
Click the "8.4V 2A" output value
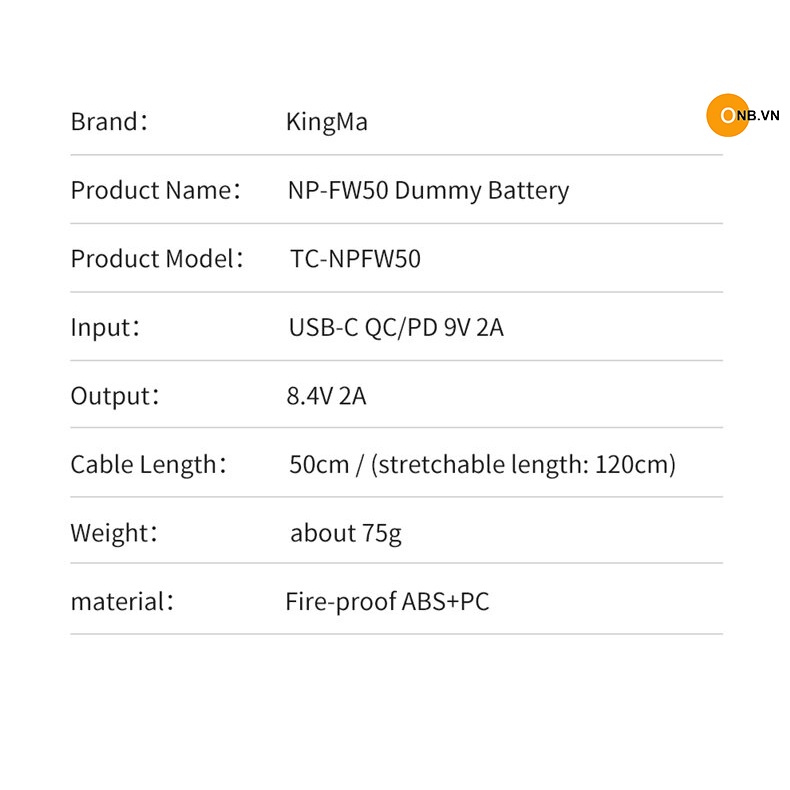pyautogui.click(x=327, y=396)
